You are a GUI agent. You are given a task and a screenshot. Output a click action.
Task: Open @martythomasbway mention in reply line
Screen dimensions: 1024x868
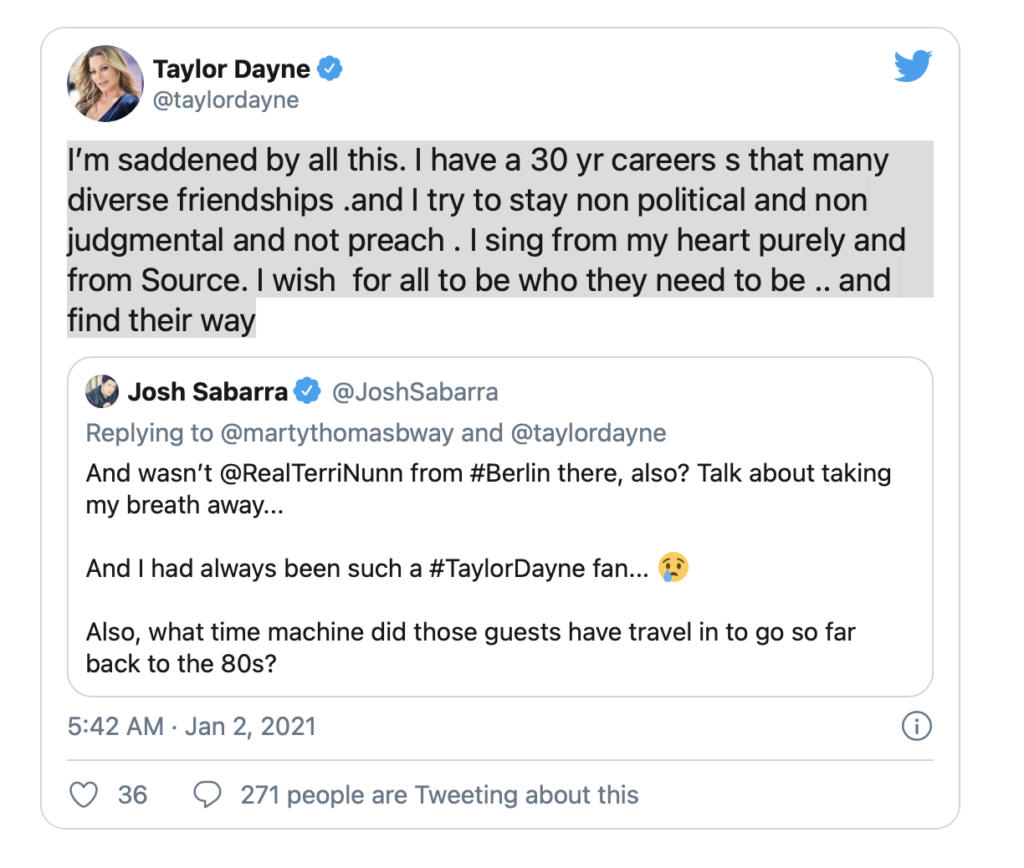[337, 432]
